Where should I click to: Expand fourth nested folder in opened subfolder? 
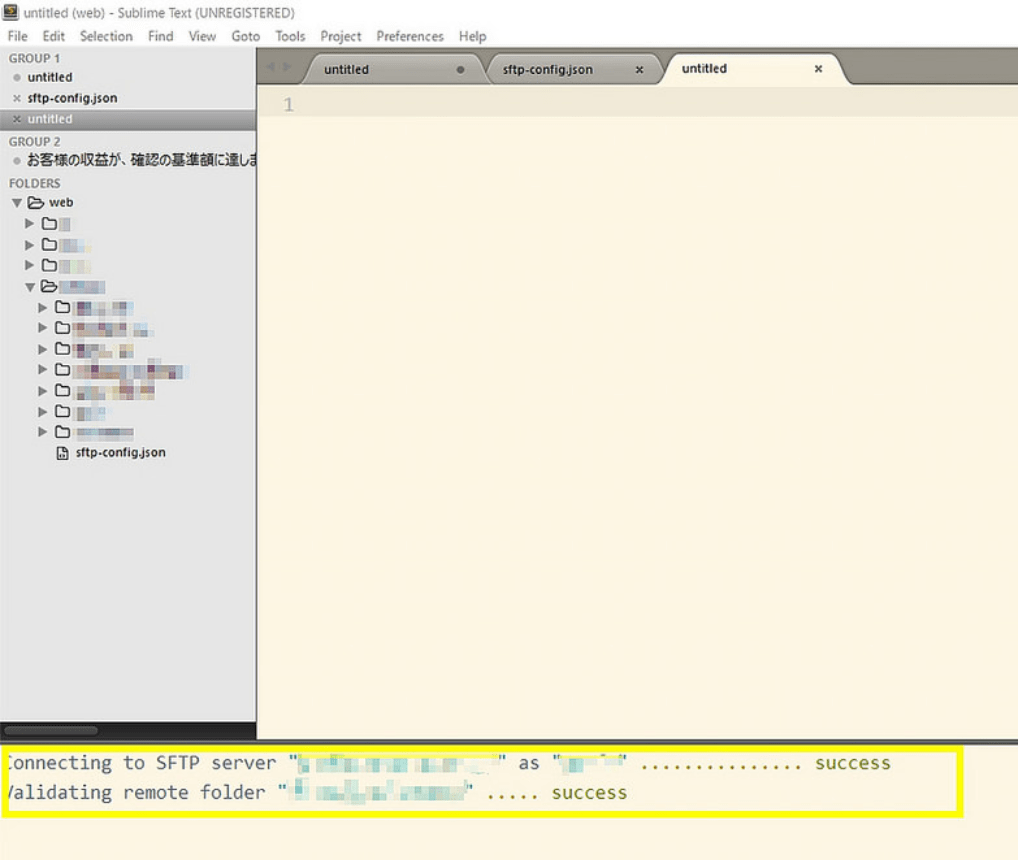[x=43, y=369]
